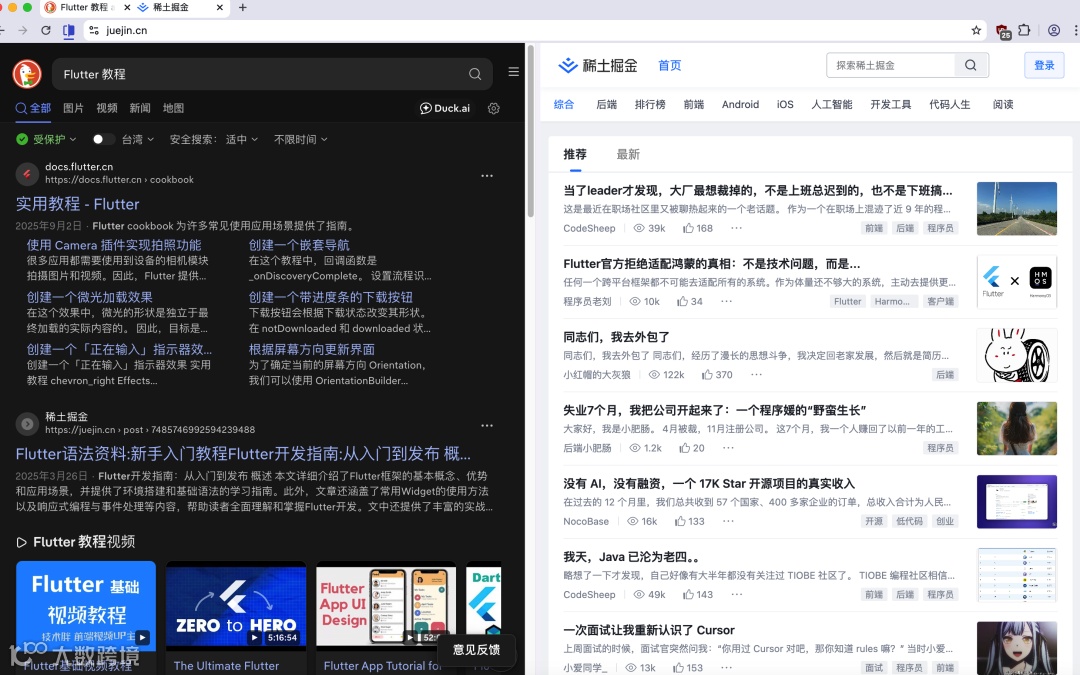Screen dimensions: 1080x675
Task: Click the docs.flutter.cn favicon
Action: (x=27, y=174)
